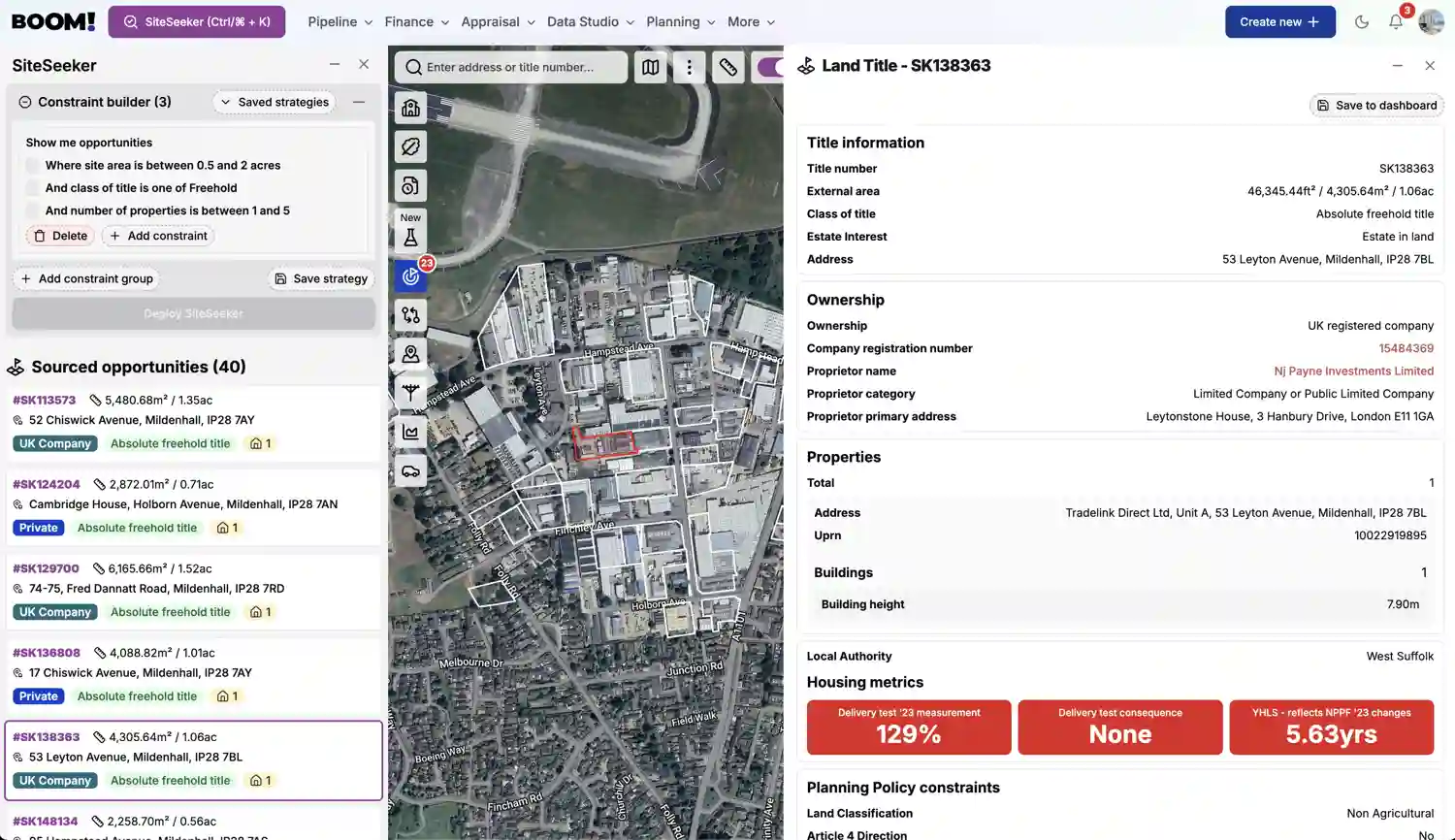Click title number SK138363 value
Viewport: 1455px width, 840px height.
(x=1406, y=169)
